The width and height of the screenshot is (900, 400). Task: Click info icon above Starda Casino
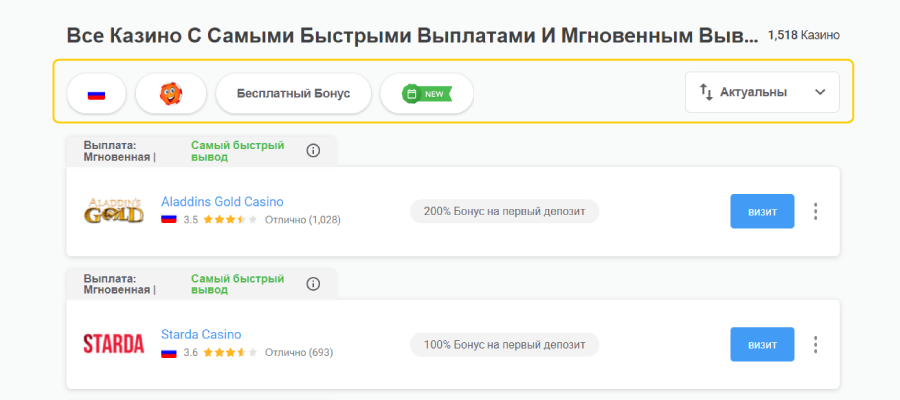point(313,283)
